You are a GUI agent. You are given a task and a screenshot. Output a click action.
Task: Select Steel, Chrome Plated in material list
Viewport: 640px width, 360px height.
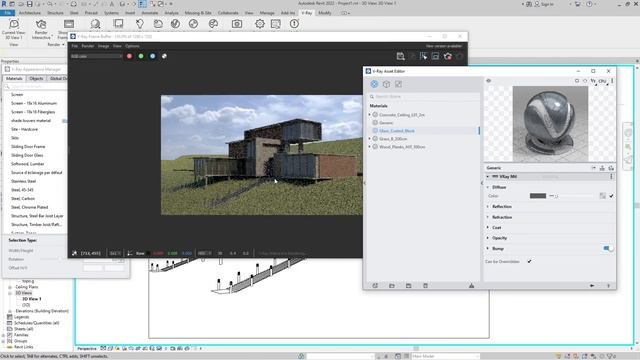(29, 207)
